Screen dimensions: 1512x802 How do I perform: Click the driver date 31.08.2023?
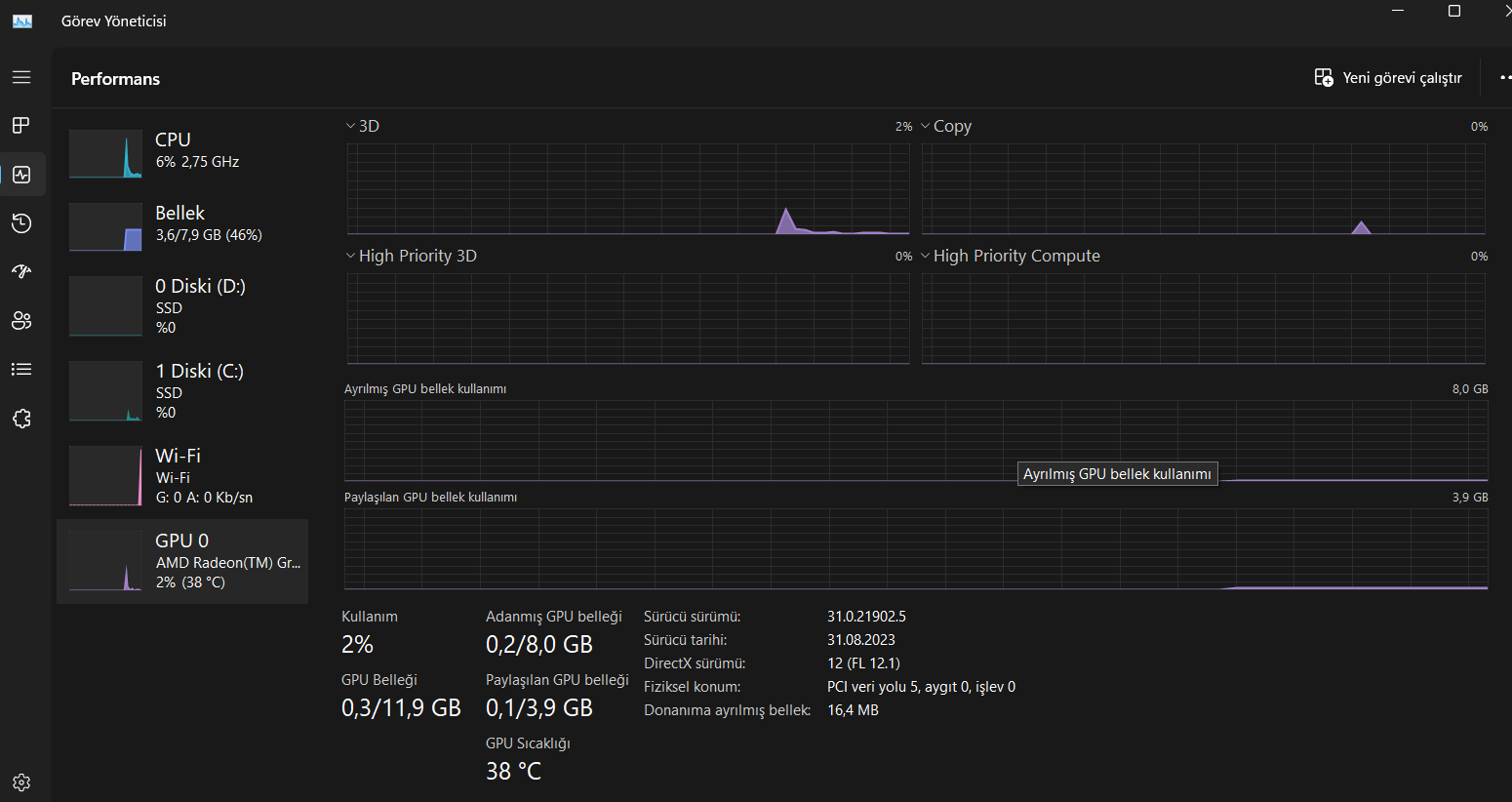861,640
